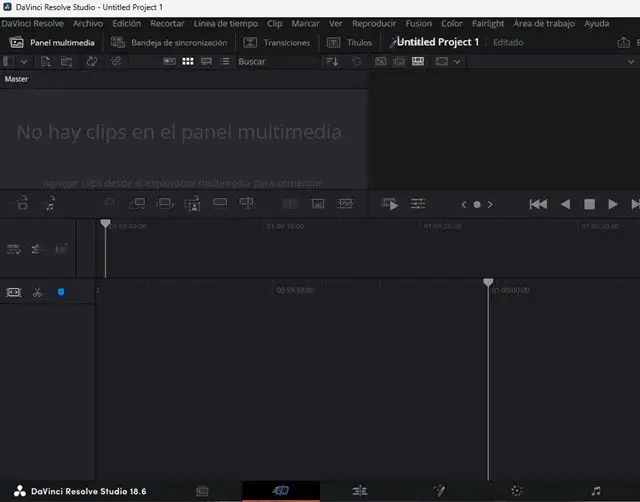
Task: Select the razor split clip scissors icon
Action: coord(38,292)
